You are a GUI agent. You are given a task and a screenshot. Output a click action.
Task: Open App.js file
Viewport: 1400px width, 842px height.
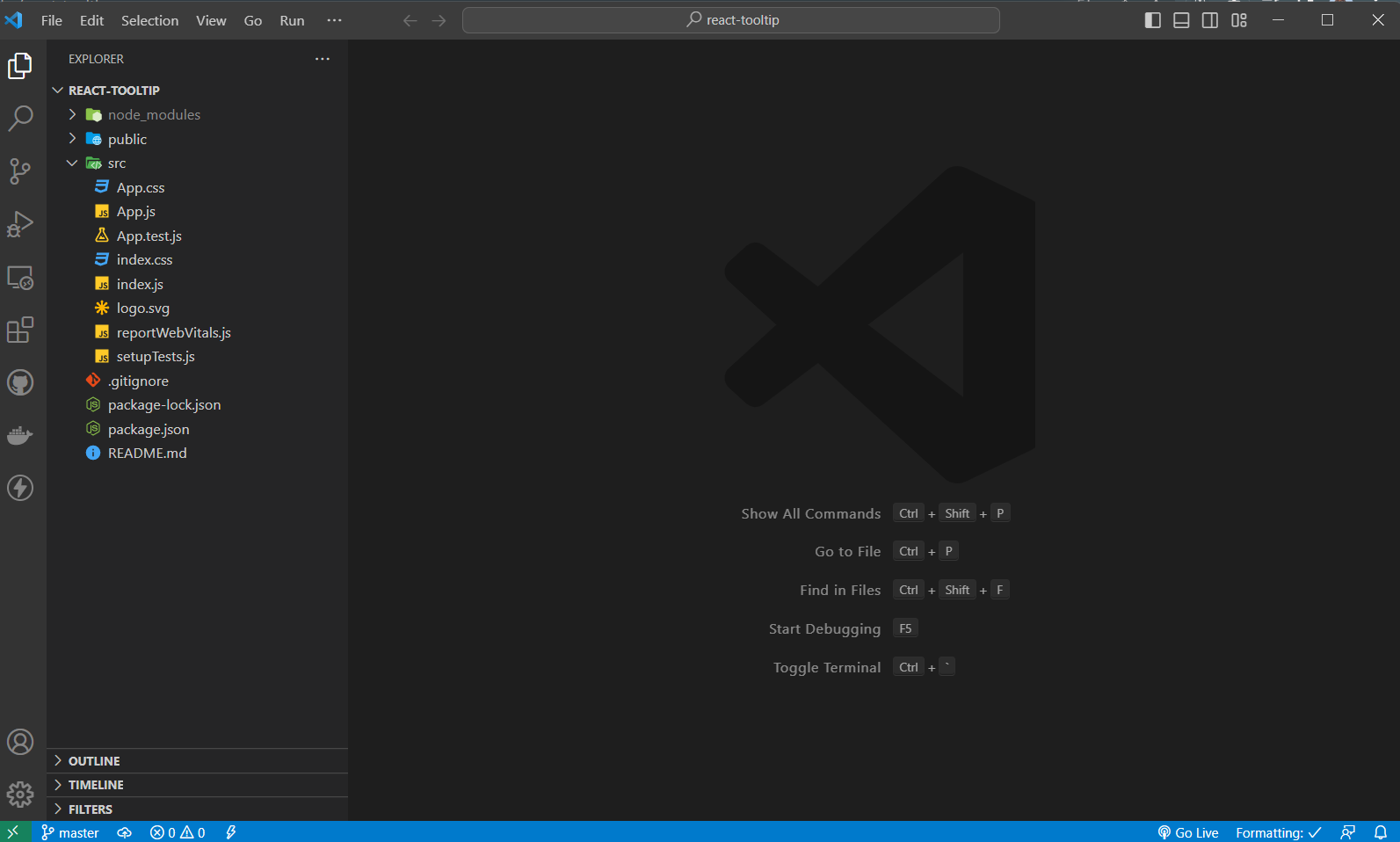tap(197, 212)
